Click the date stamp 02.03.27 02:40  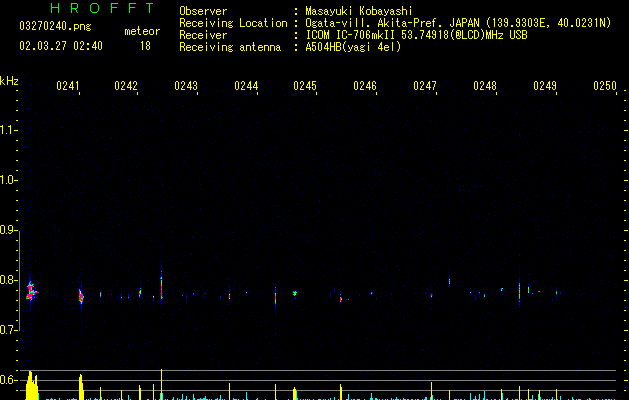point(61,46)
